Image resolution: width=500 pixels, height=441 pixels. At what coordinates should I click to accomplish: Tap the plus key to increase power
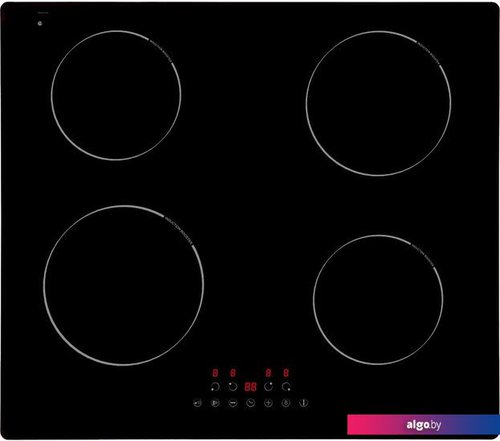tap(268, 403)
